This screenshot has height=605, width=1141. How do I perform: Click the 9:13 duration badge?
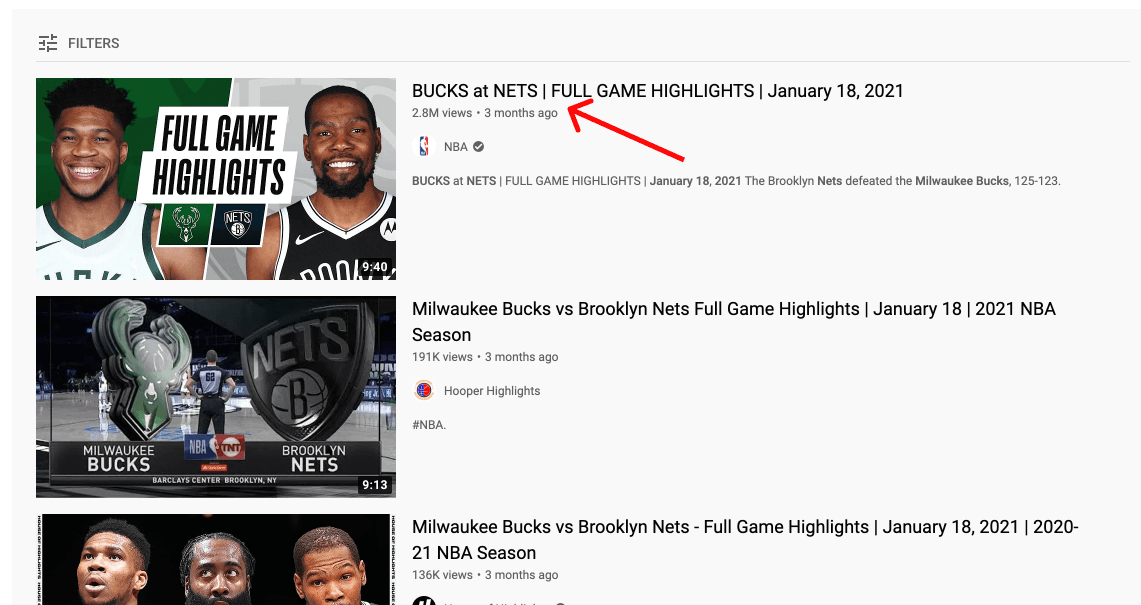[375, 484]
